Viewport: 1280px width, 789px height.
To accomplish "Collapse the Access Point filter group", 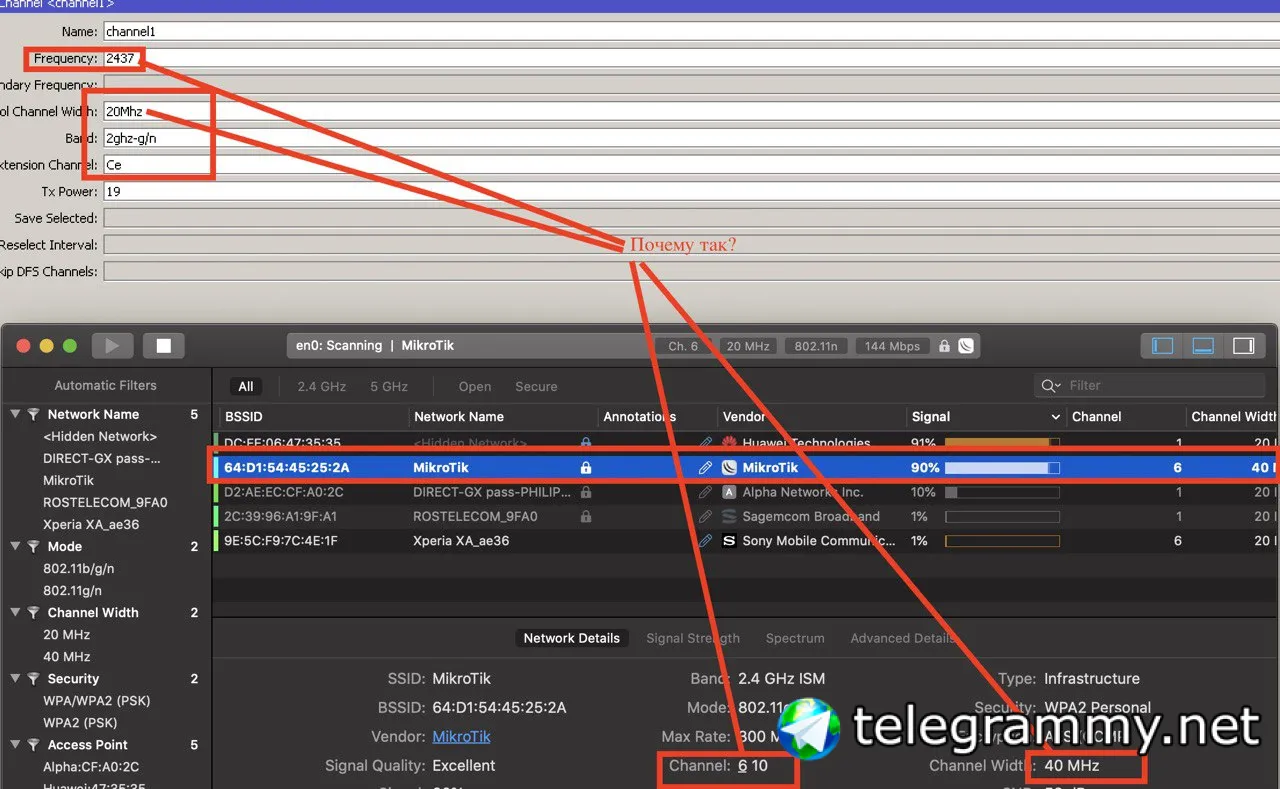I will click(x=15, y=744).
